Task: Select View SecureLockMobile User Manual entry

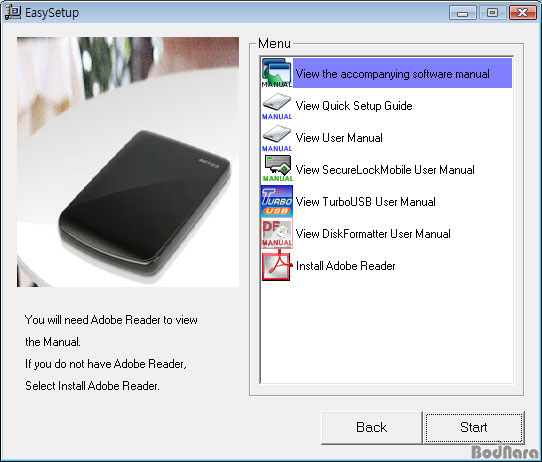Action: (x=385, y=170)
